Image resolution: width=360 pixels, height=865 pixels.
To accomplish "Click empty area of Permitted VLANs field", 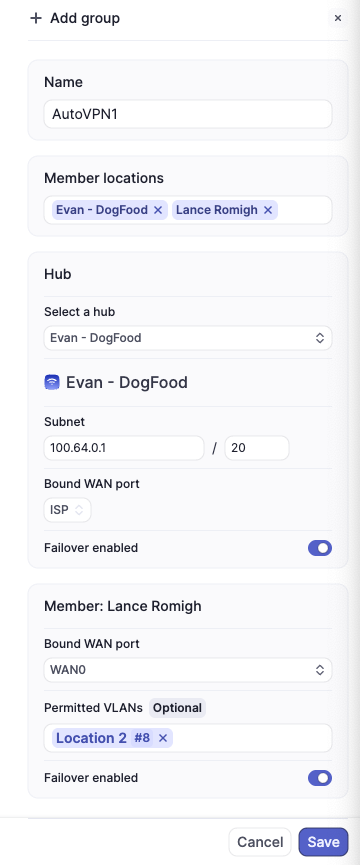I will pos(251,738).
